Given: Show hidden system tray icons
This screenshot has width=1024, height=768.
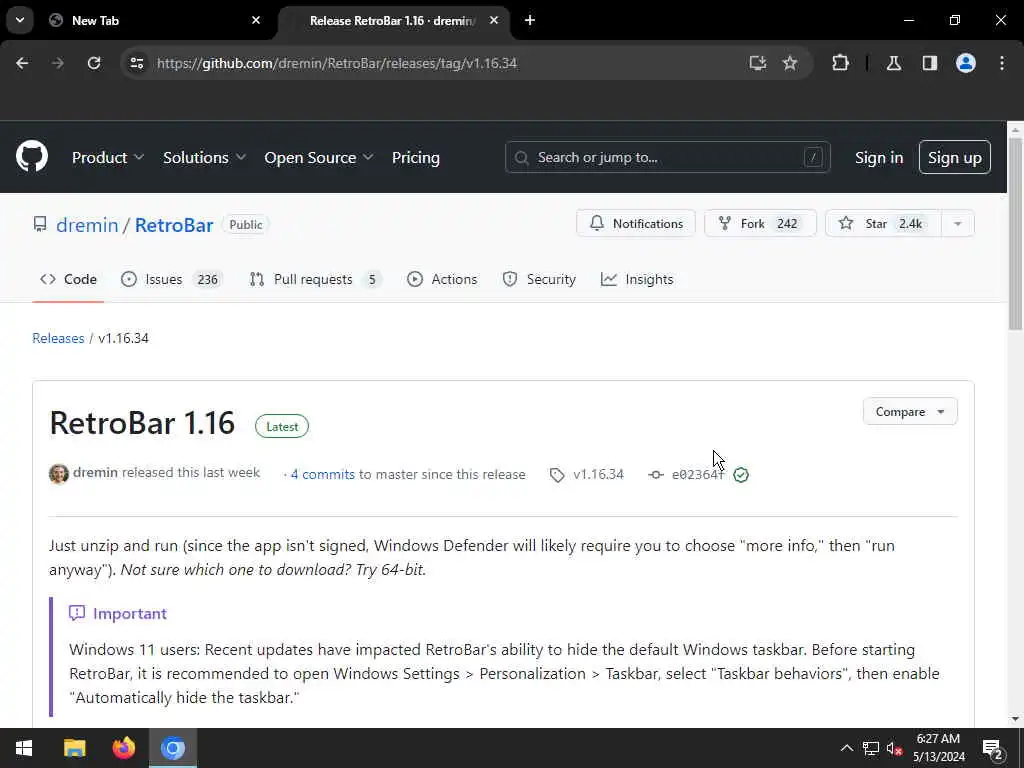Looking at the screenshot, I should [x=846, y=748].
